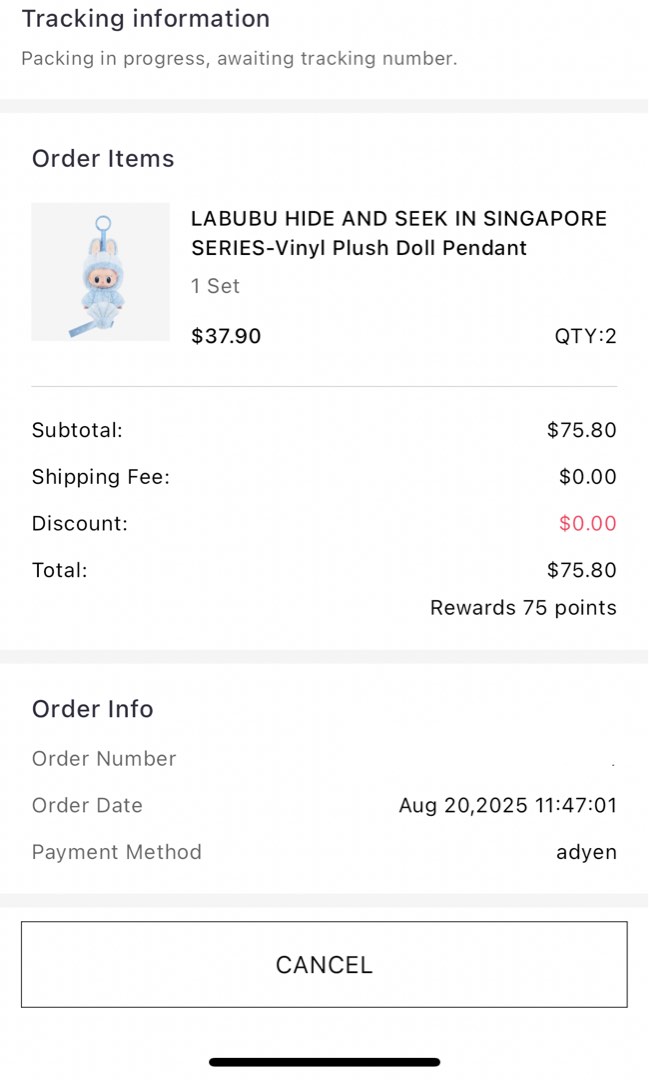Viewport: 649px width, 1080px height.
Task: Click the QTY:2 quantity label
Action: pyautogui.click(x=585, y=336)
